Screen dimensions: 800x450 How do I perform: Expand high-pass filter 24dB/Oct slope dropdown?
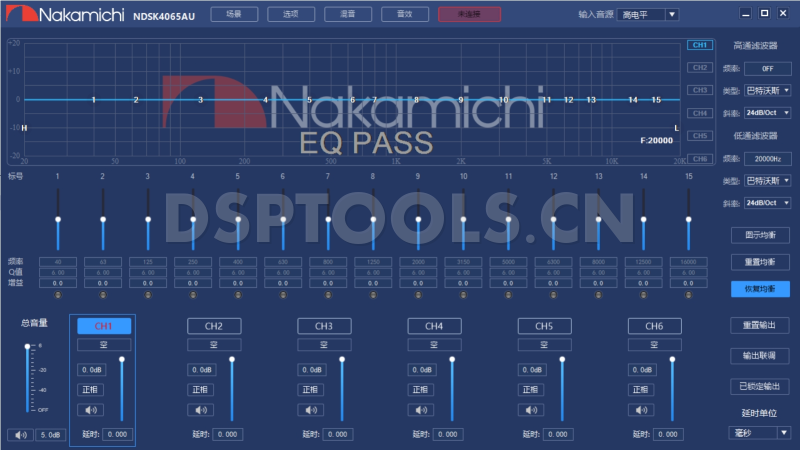(767, 113)
